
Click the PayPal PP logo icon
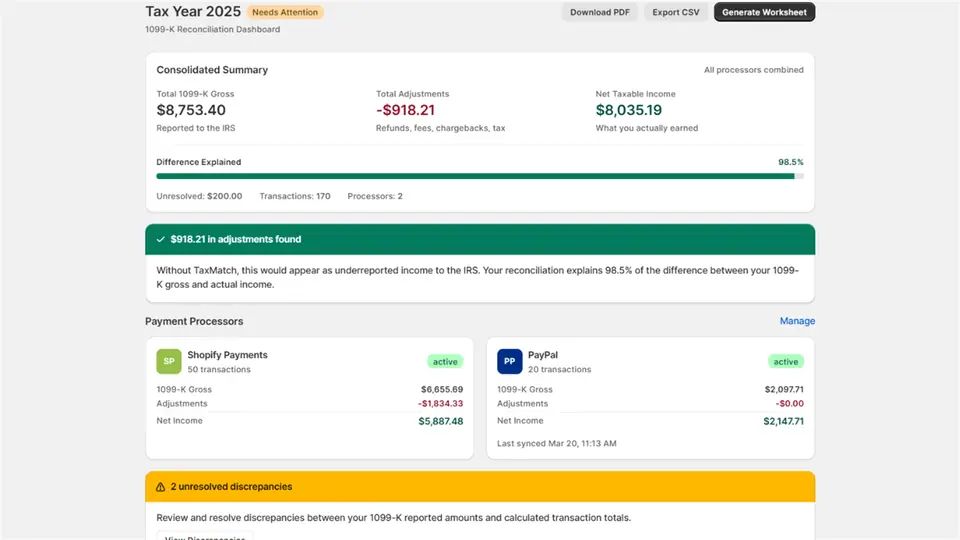tap(509, 361)
